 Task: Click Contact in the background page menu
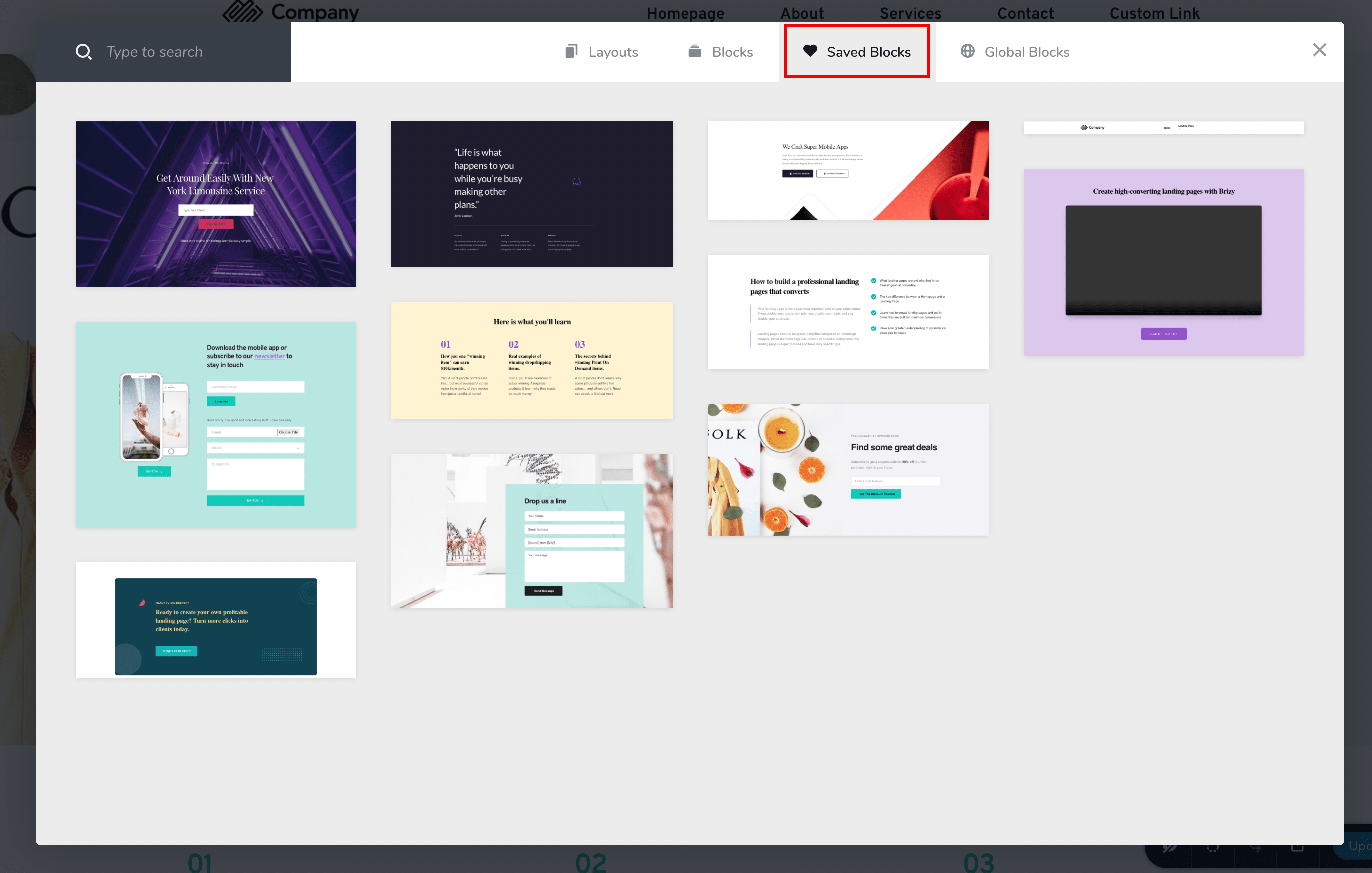pos(1026,13)
